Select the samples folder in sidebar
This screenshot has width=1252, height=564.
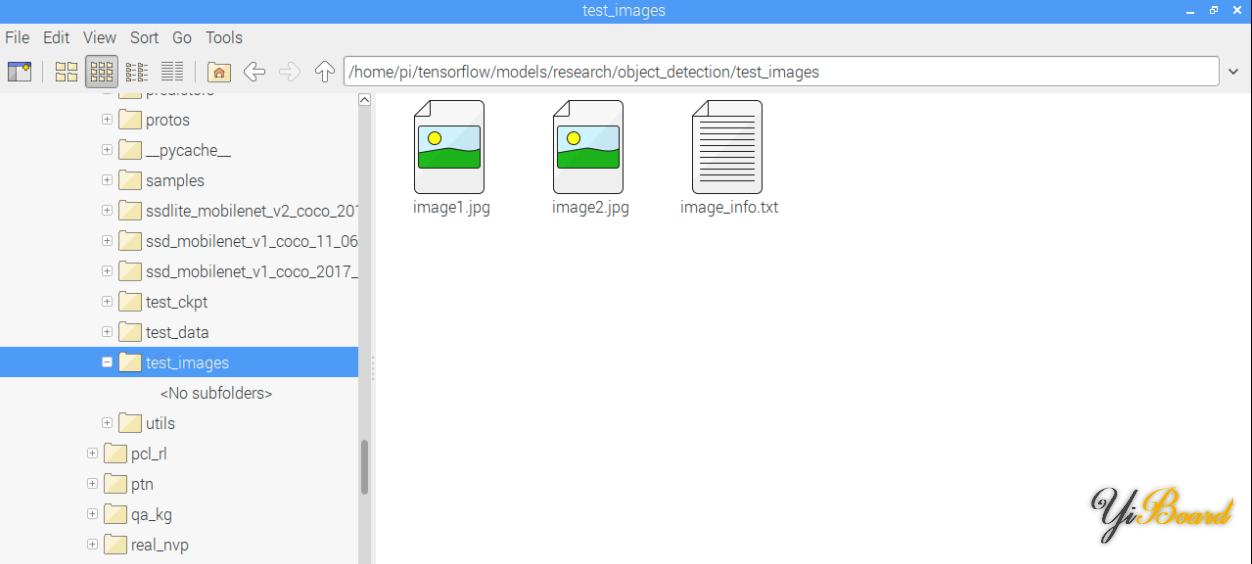(174, 181)
